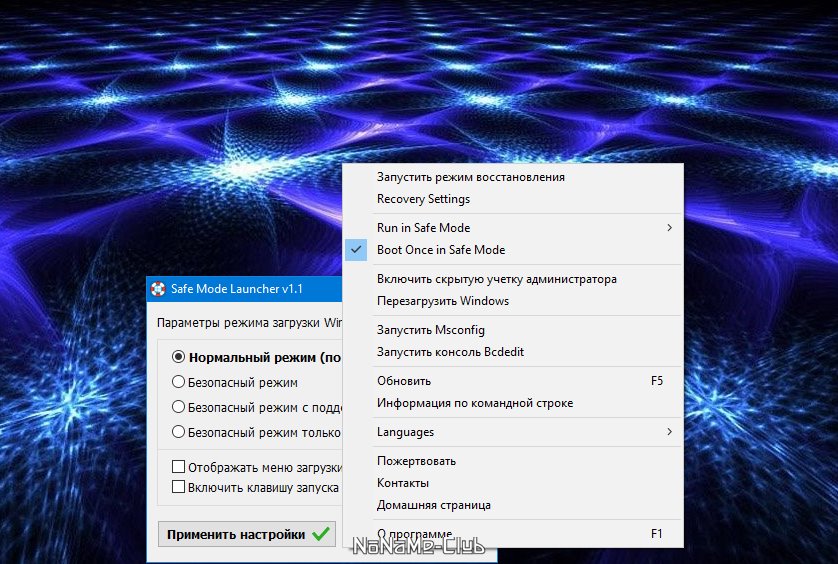Image resolution: width=838 pixels, height=564 pixels.
Task: Expand the Languages submenu arrow
Action: pyautogui.click(x=669, y=431)
